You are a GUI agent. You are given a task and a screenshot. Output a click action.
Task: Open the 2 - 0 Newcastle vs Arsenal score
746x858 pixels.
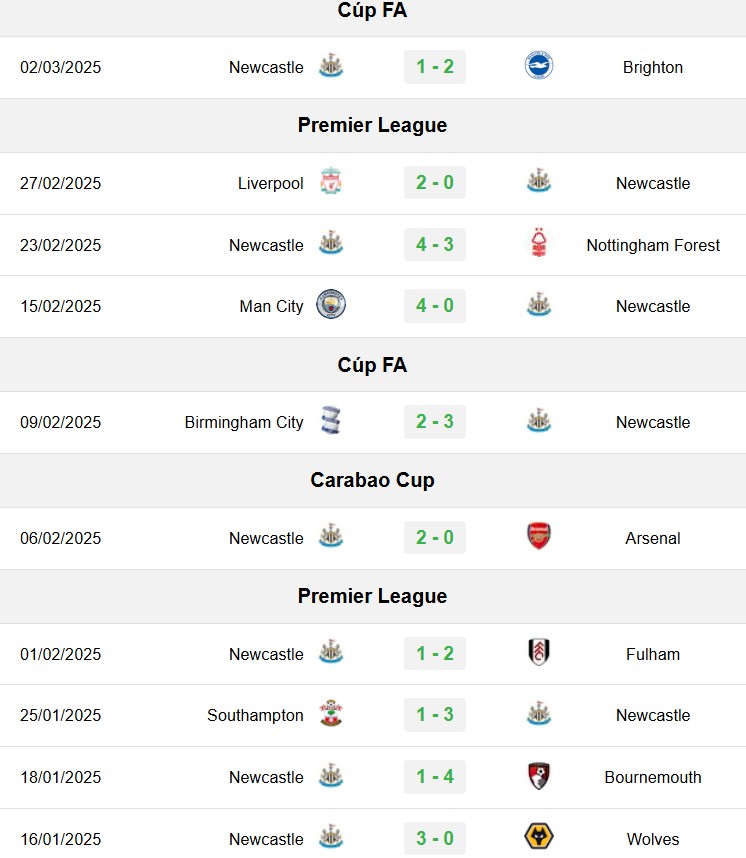click(435, 537)
